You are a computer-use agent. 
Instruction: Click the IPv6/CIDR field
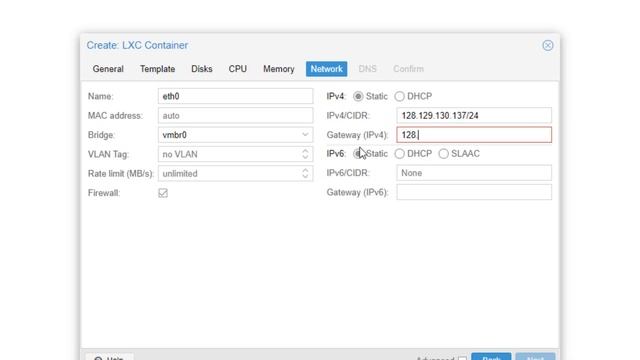(474, 173)
